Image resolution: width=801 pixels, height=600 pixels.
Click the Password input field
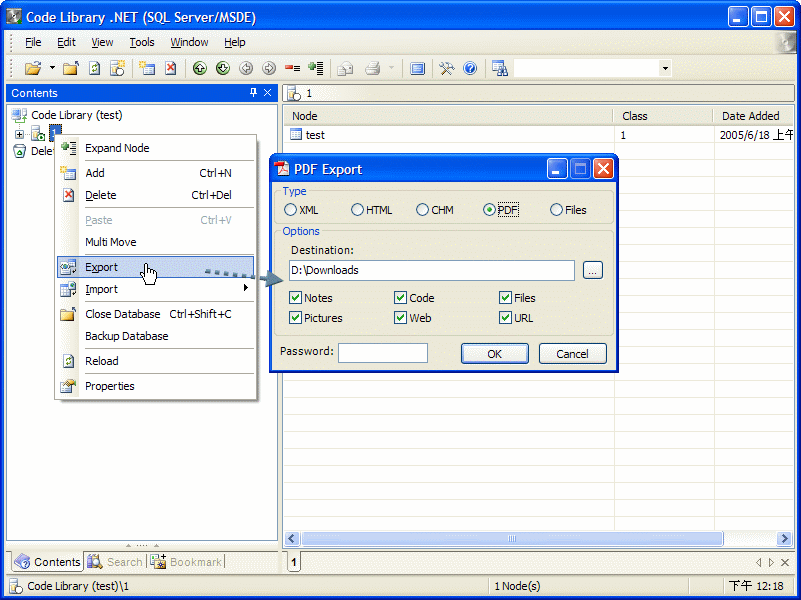pyautogui.click(x=383, y=353)
